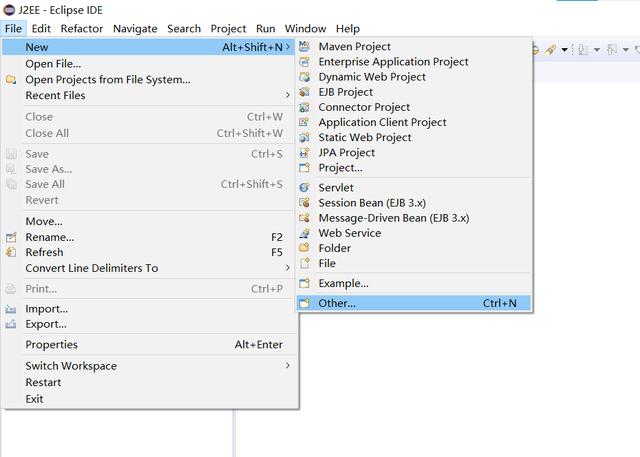Click the Rename... icon

pyautogui.click(x=11, y=237)
